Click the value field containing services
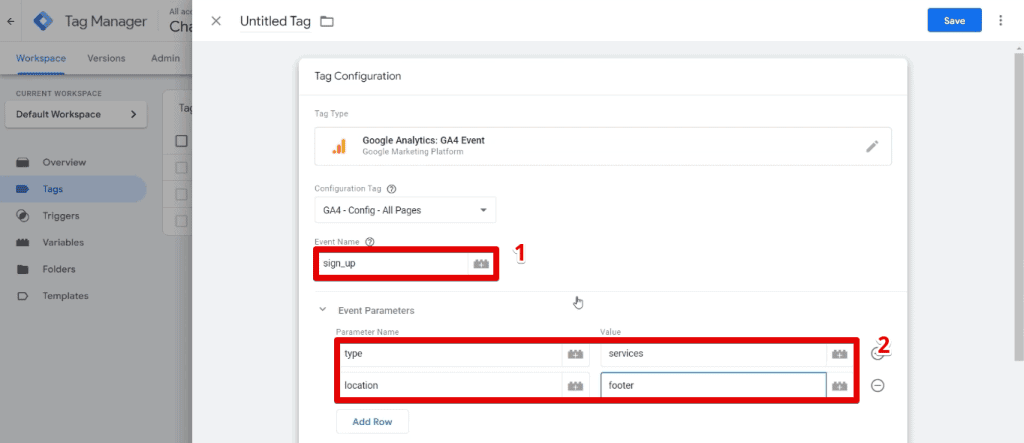 [714, 353]
